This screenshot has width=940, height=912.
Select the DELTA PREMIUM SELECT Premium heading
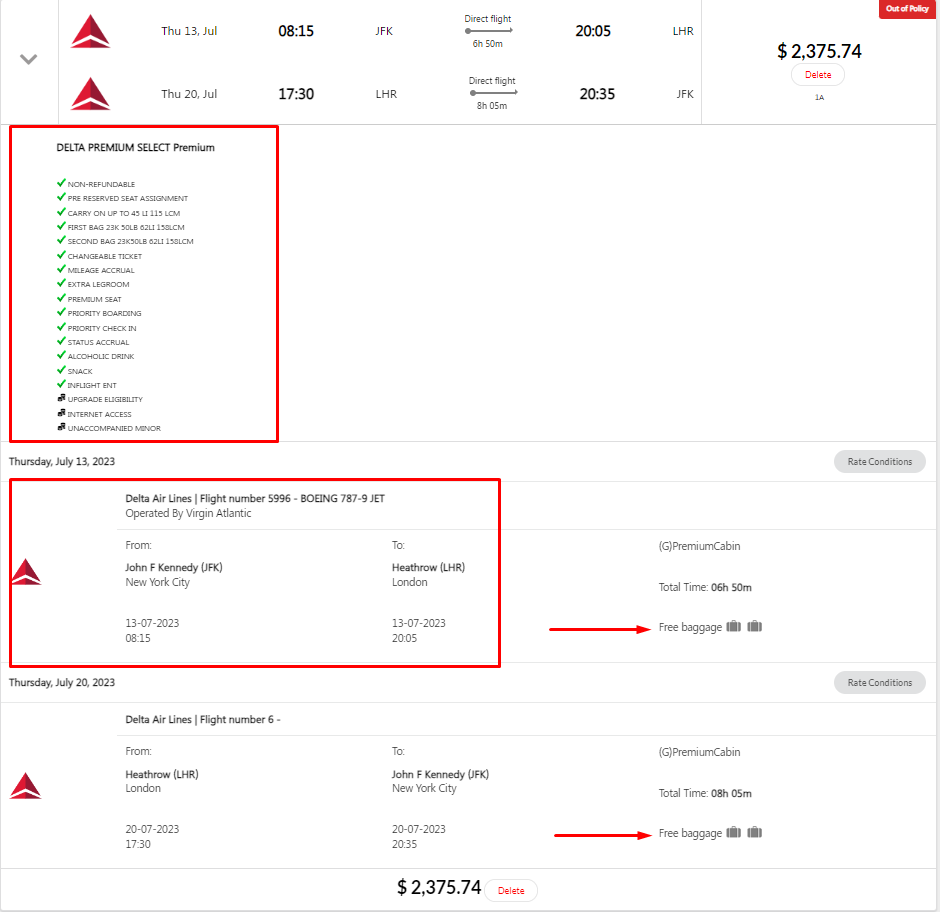(135, 148)
